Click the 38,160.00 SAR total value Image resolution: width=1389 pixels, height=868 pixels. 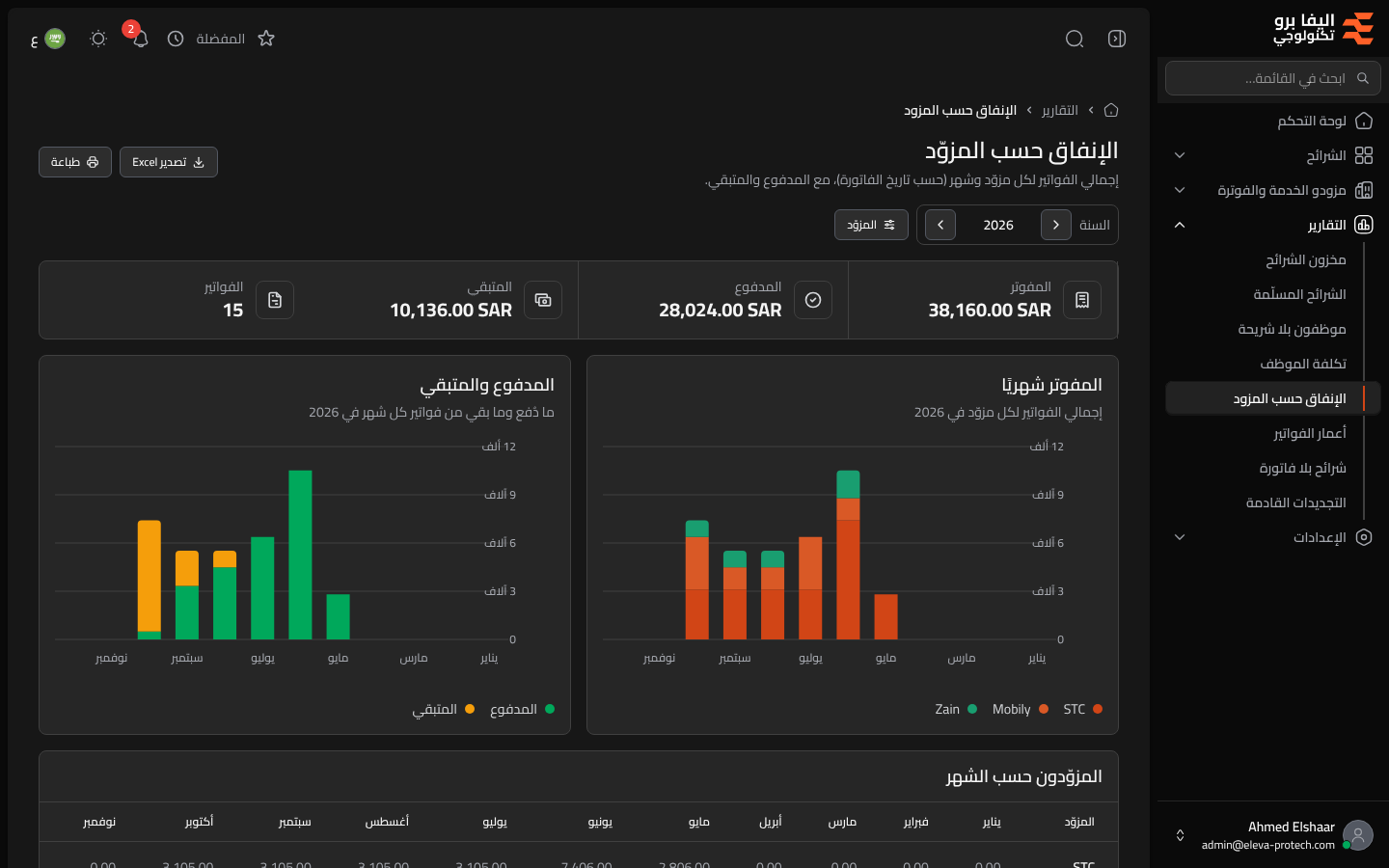(990, 311)
